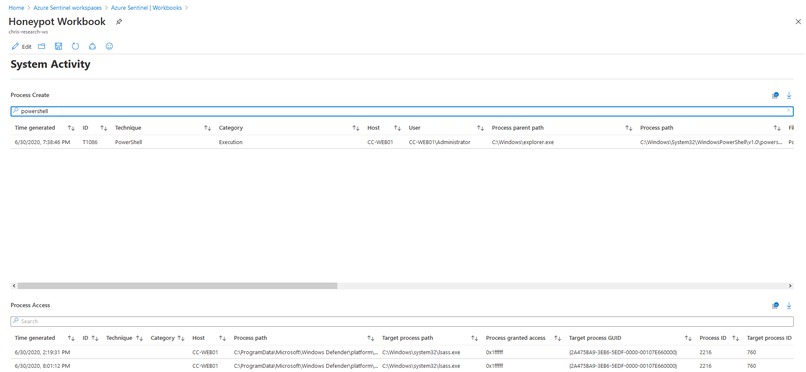Click the Process Access search field
Screen dimensions: 806x372
pyautogui.click(x=401, y=321)
